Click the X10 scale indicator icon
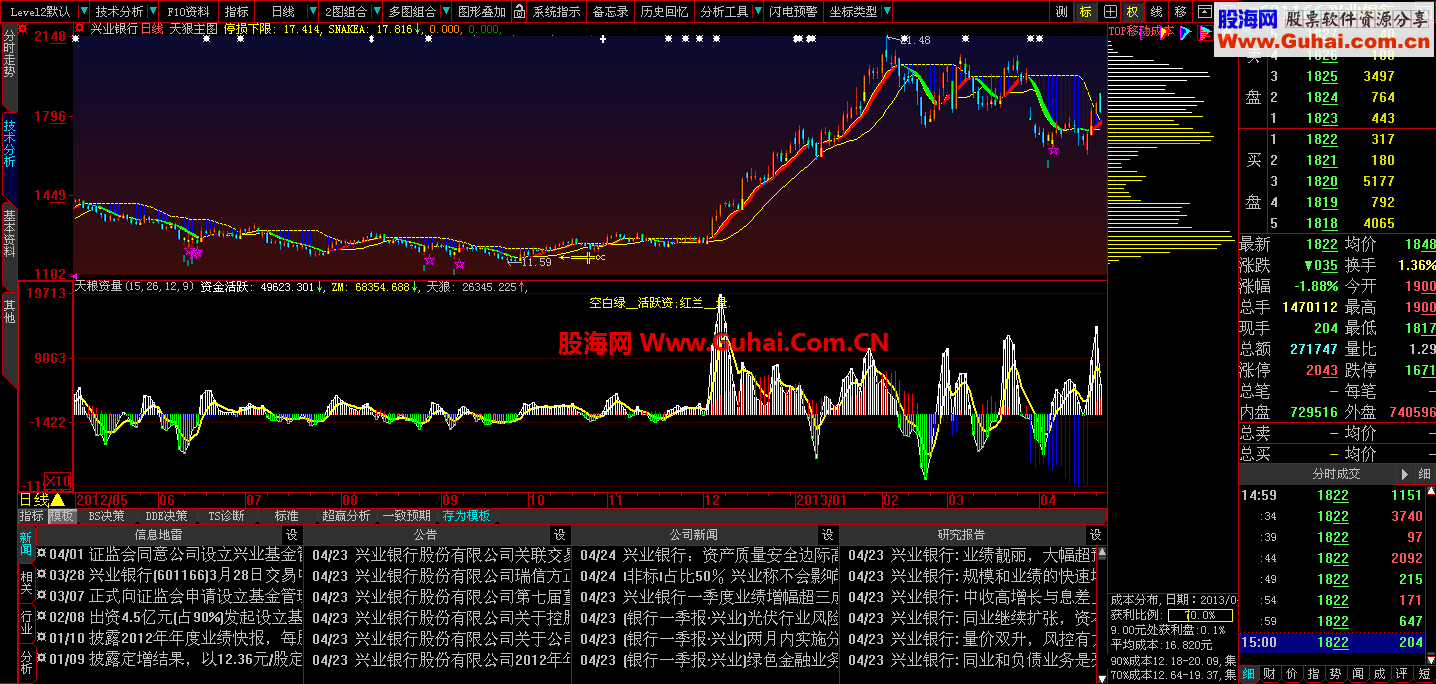 coord(58,480)
